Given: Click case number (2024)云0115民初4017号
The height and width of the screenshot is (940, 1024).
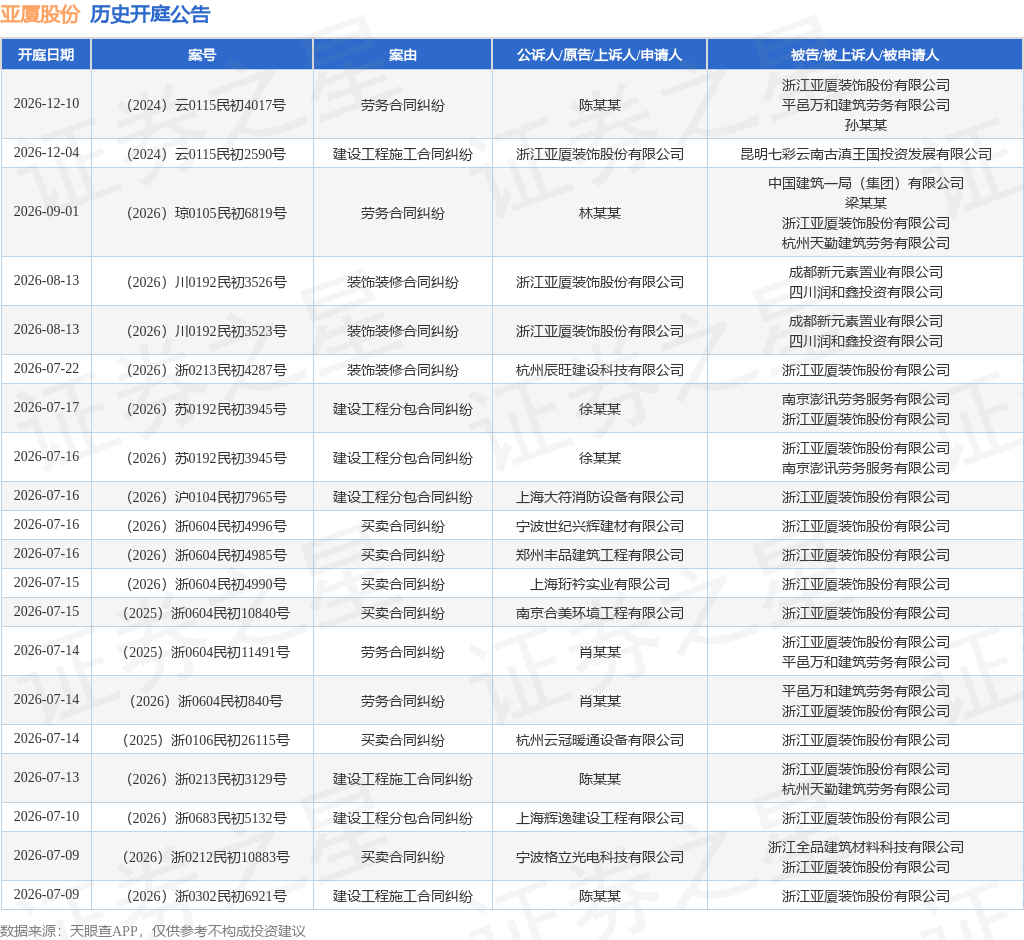Looking at the screenshot, I should pyautogui.click(x=206, y=105).
